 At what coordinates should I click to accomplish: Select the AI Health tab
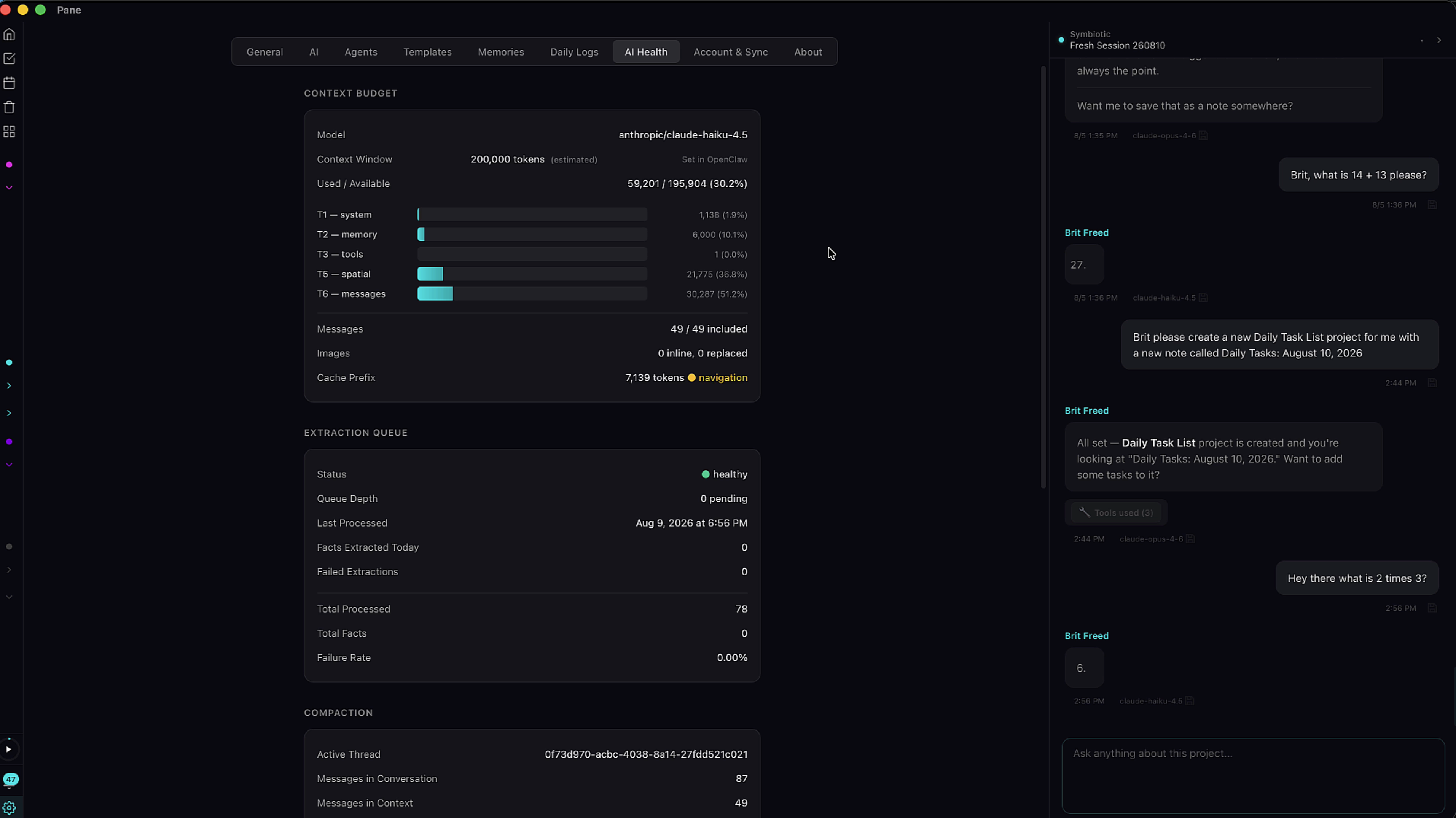[646, 52]
